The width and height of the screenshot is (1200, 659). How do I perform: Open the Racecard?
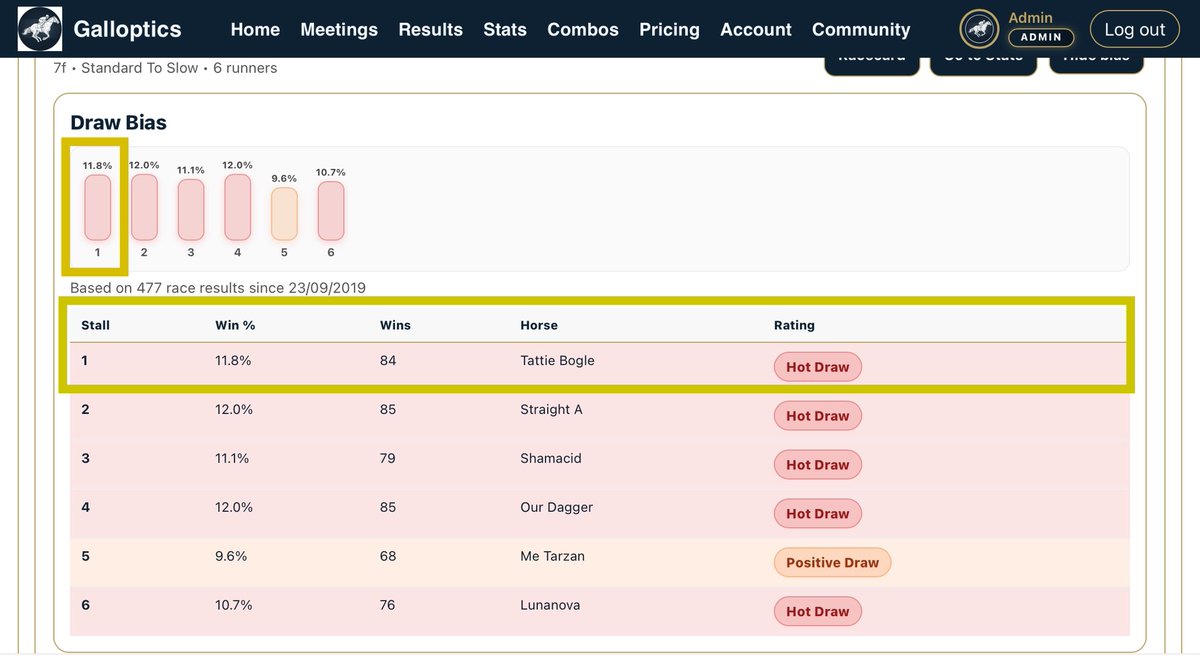pos(871,57)
